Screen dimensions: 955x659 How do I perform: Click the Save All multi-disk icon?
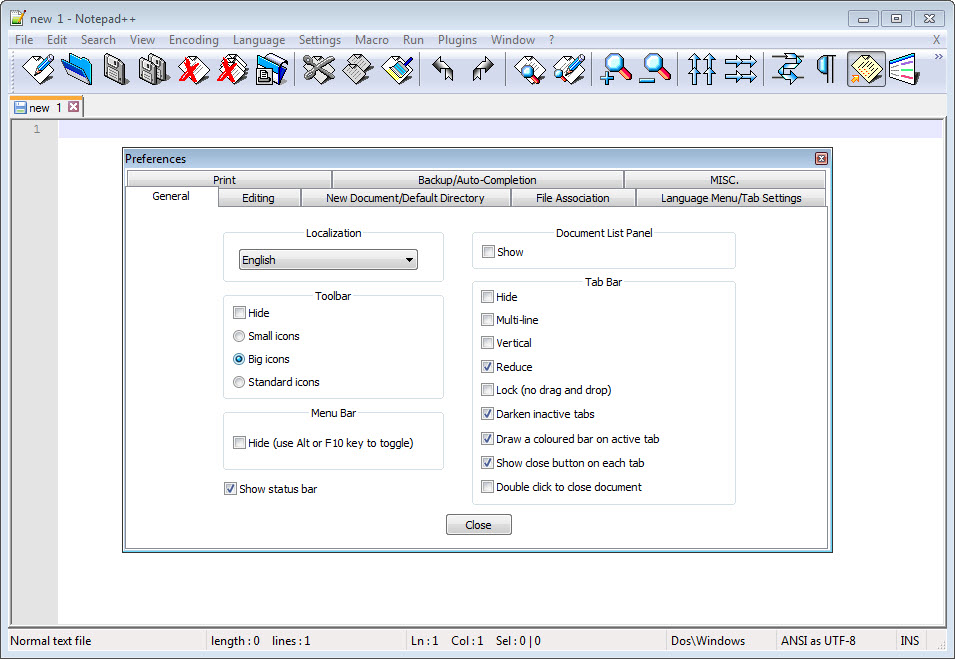(x=155, y=69)
